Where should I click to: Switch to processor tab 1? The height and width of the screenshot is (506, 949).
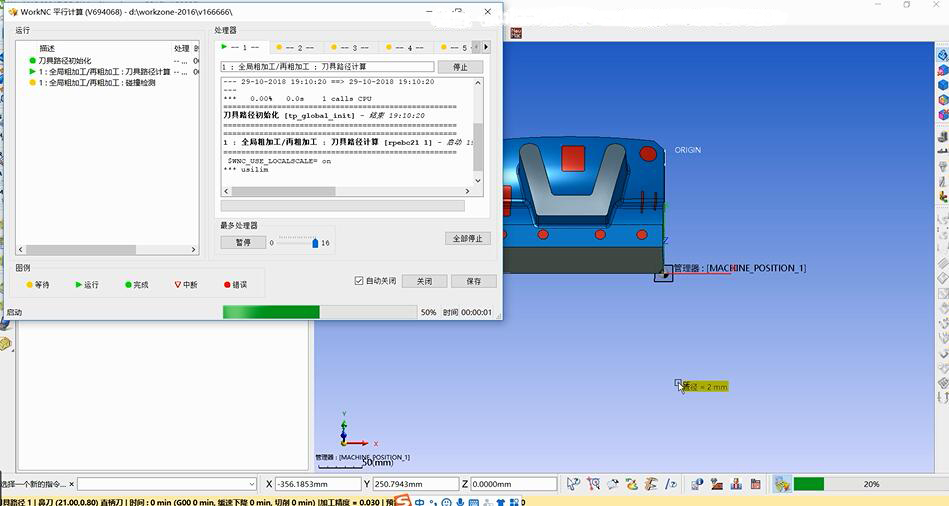pyautogui.click(x=243, y=47)
